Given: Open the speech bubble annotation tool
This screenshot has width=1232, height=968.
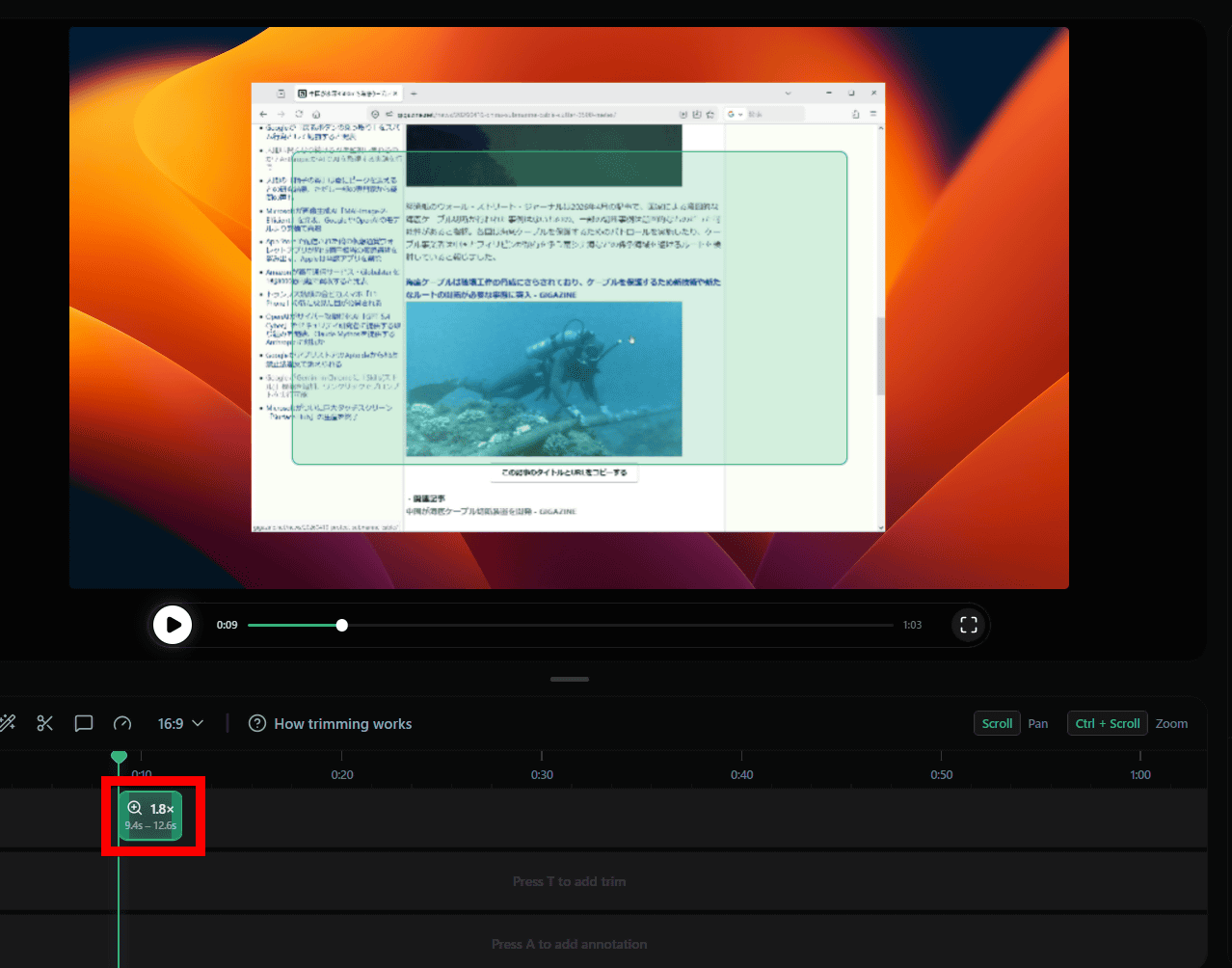Looking at the screenshot, I should pos(84,723).
